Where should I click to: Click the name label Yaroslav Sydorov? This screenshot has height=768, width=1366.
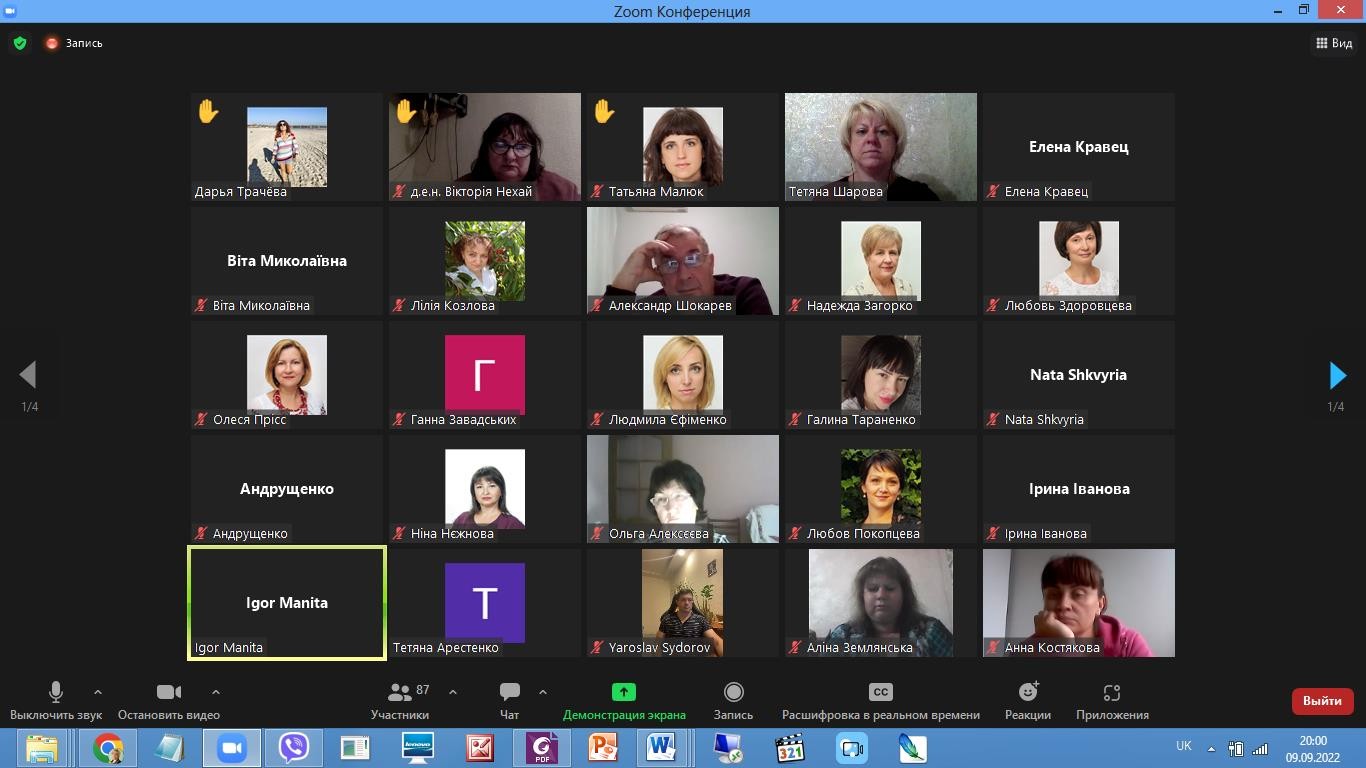pyautogui.click(x=659, y=647)
